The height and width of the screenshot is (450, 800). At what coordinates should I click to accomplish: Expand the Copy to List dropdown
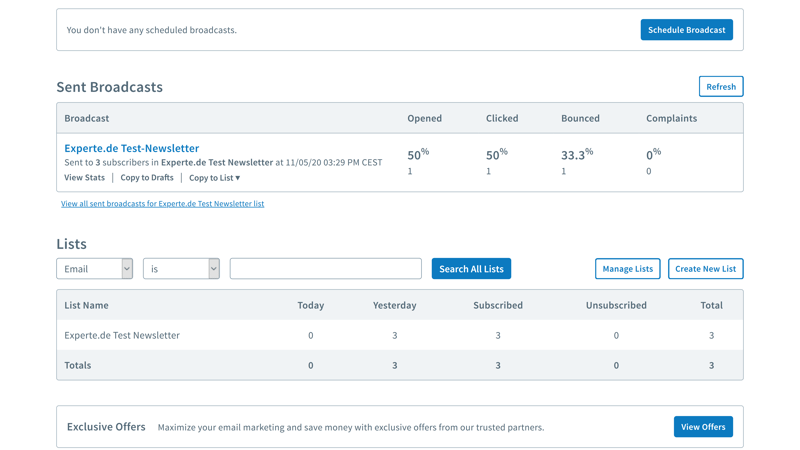click(214, 178)
